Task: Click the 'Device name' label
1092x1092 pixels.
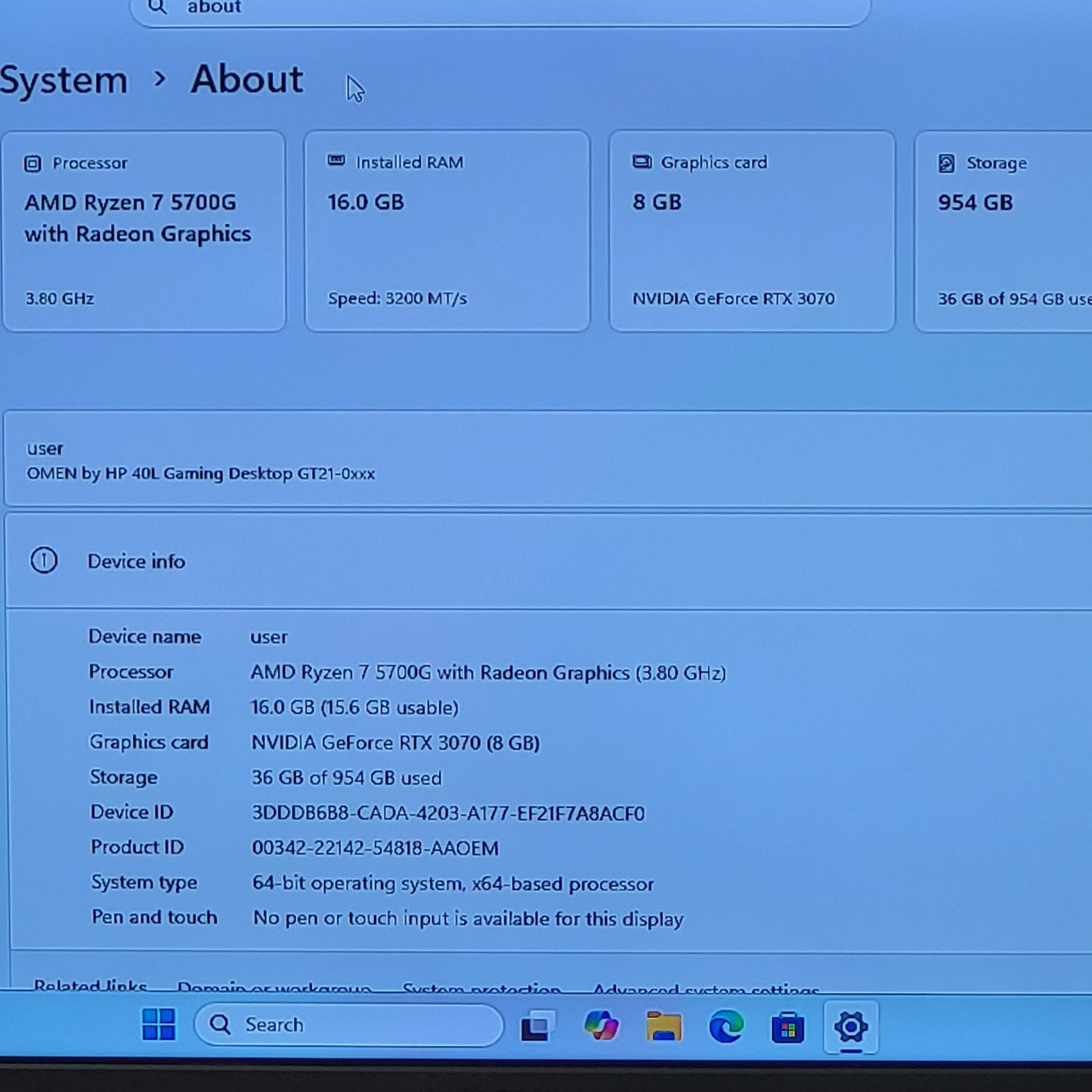Action: tap(145, 636)
